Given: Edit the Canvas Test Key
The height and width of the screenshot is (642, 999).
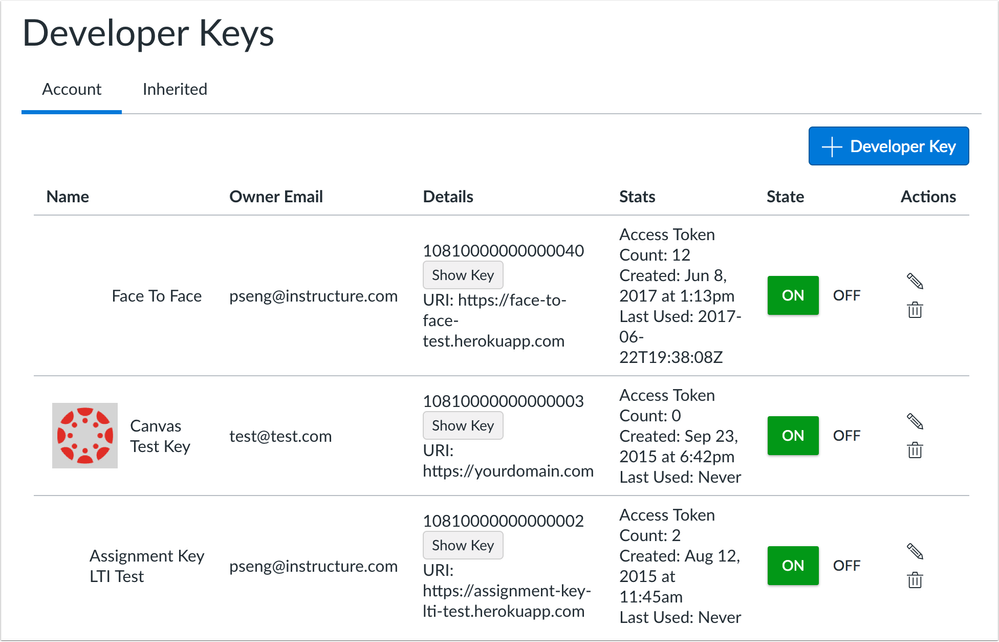Looking at the screenshot, I should (x=914, y=421).
